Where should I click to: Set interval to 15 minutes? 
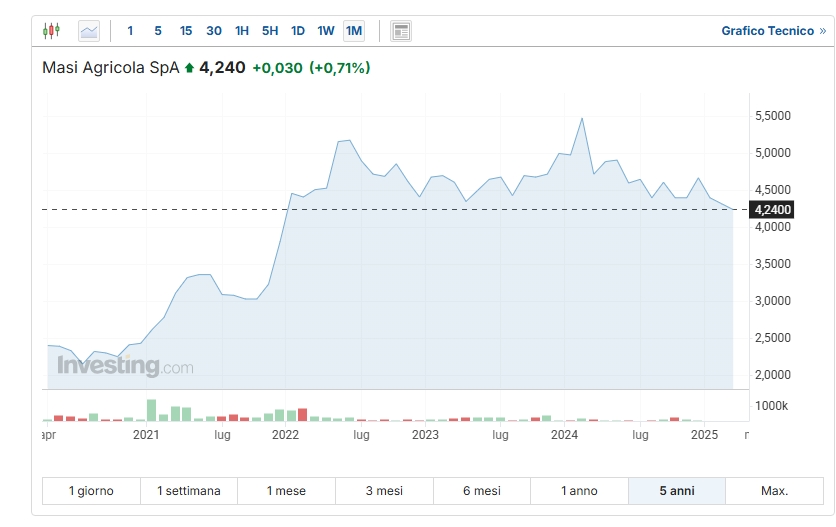click(x=186, y=31)
